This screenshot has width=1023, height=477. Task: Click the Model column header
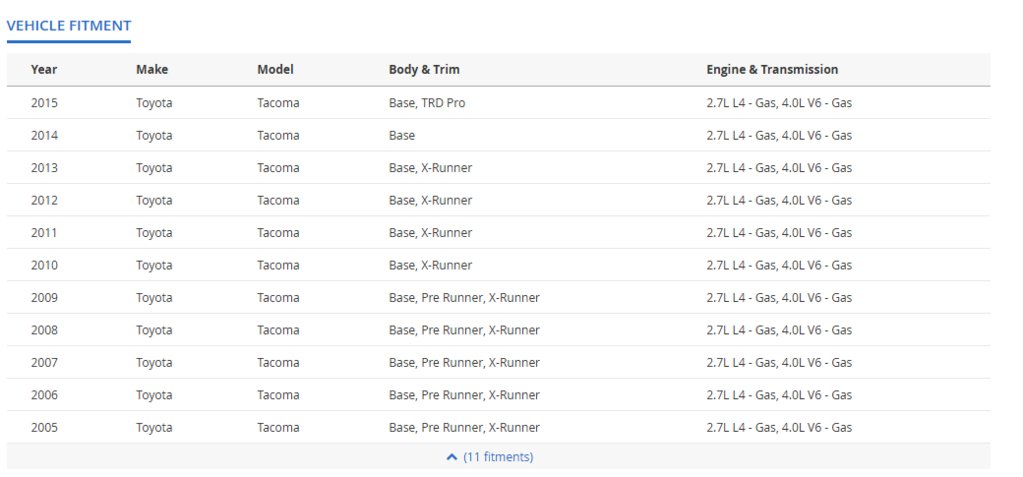(275, 69)
